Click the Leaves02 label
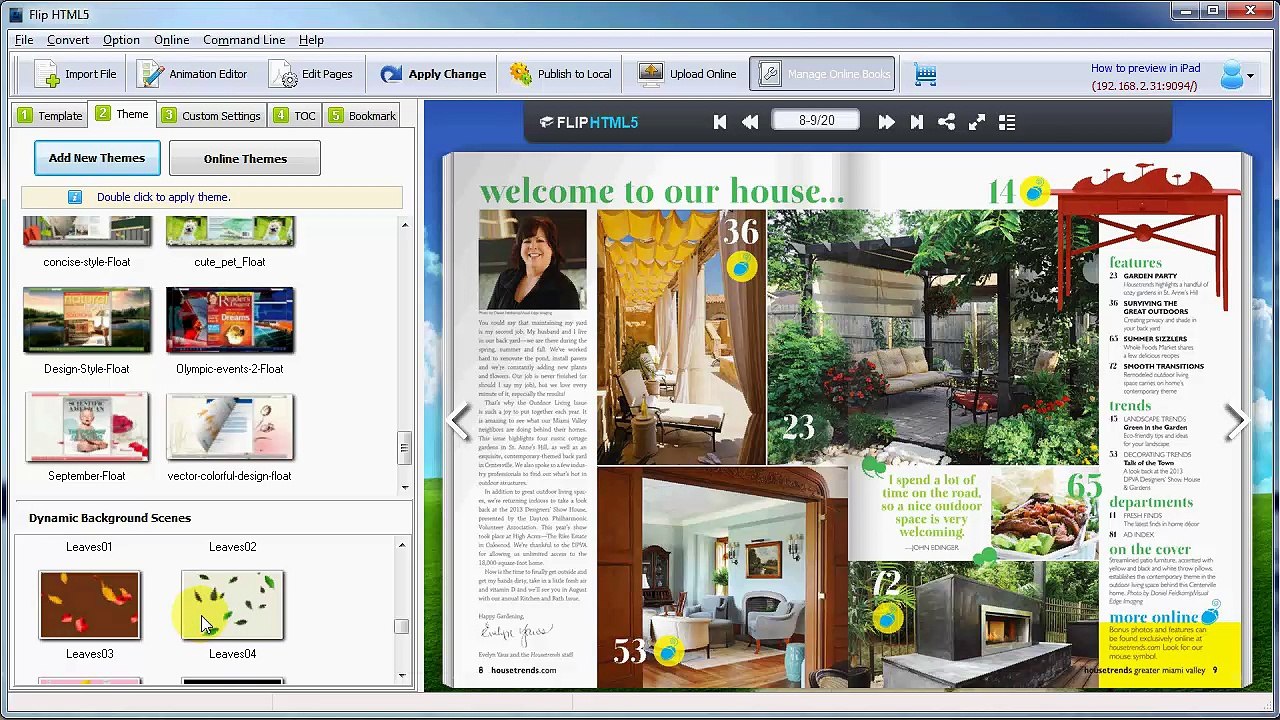This screenshot has height=720, width=1280. coord(232,547)
